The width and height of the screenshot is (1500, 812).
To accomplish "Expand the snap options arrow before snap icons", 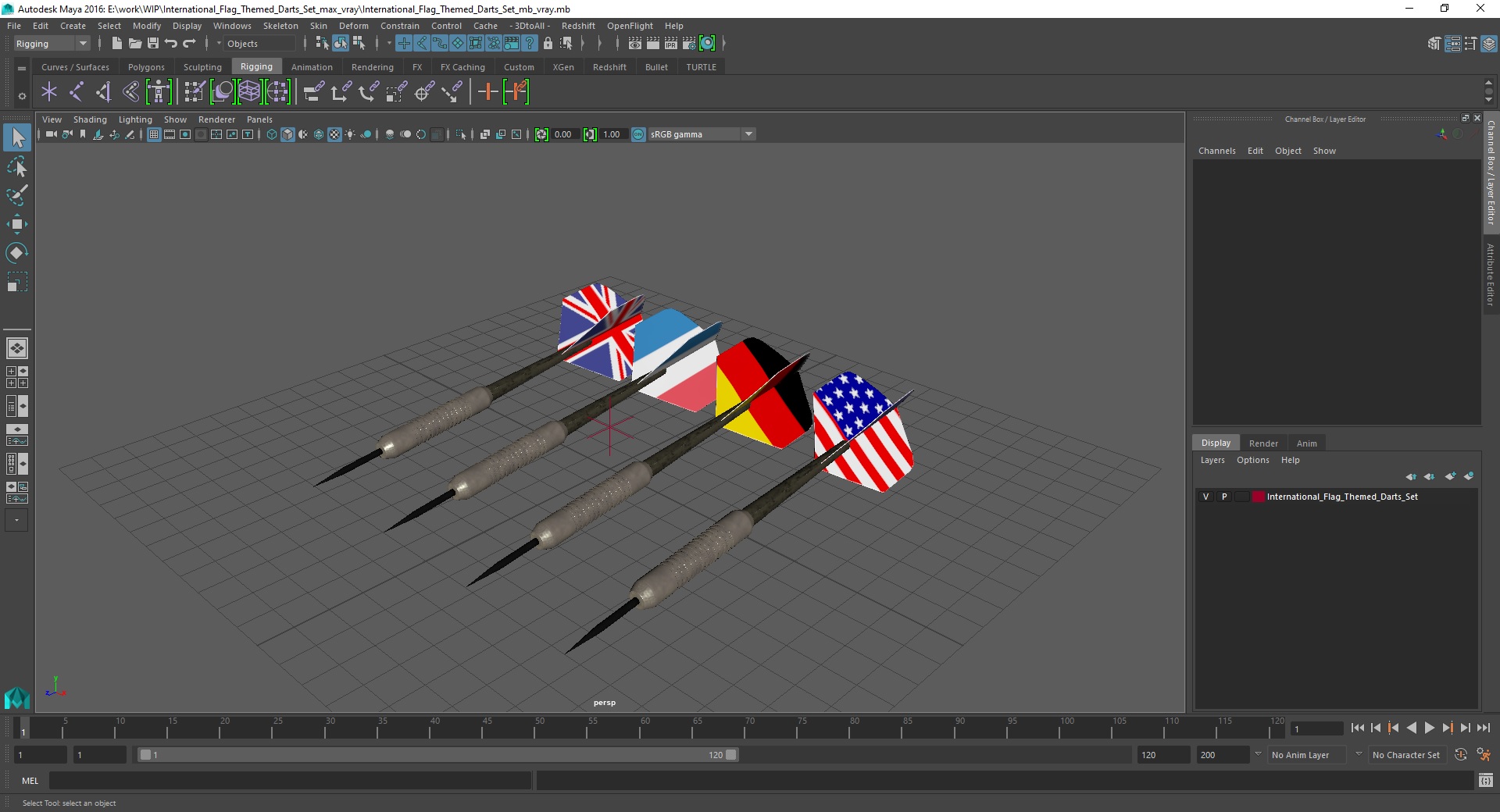I will tap(389, 44).
